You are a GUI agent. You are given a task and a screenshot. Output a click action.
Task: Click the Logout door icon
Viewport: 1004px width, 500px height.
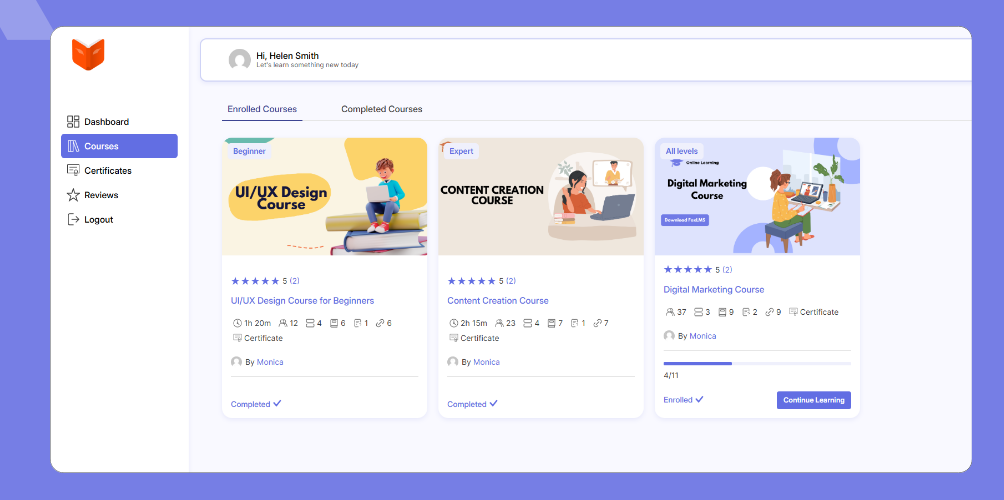pyautogui.click(x=73, y=220)
